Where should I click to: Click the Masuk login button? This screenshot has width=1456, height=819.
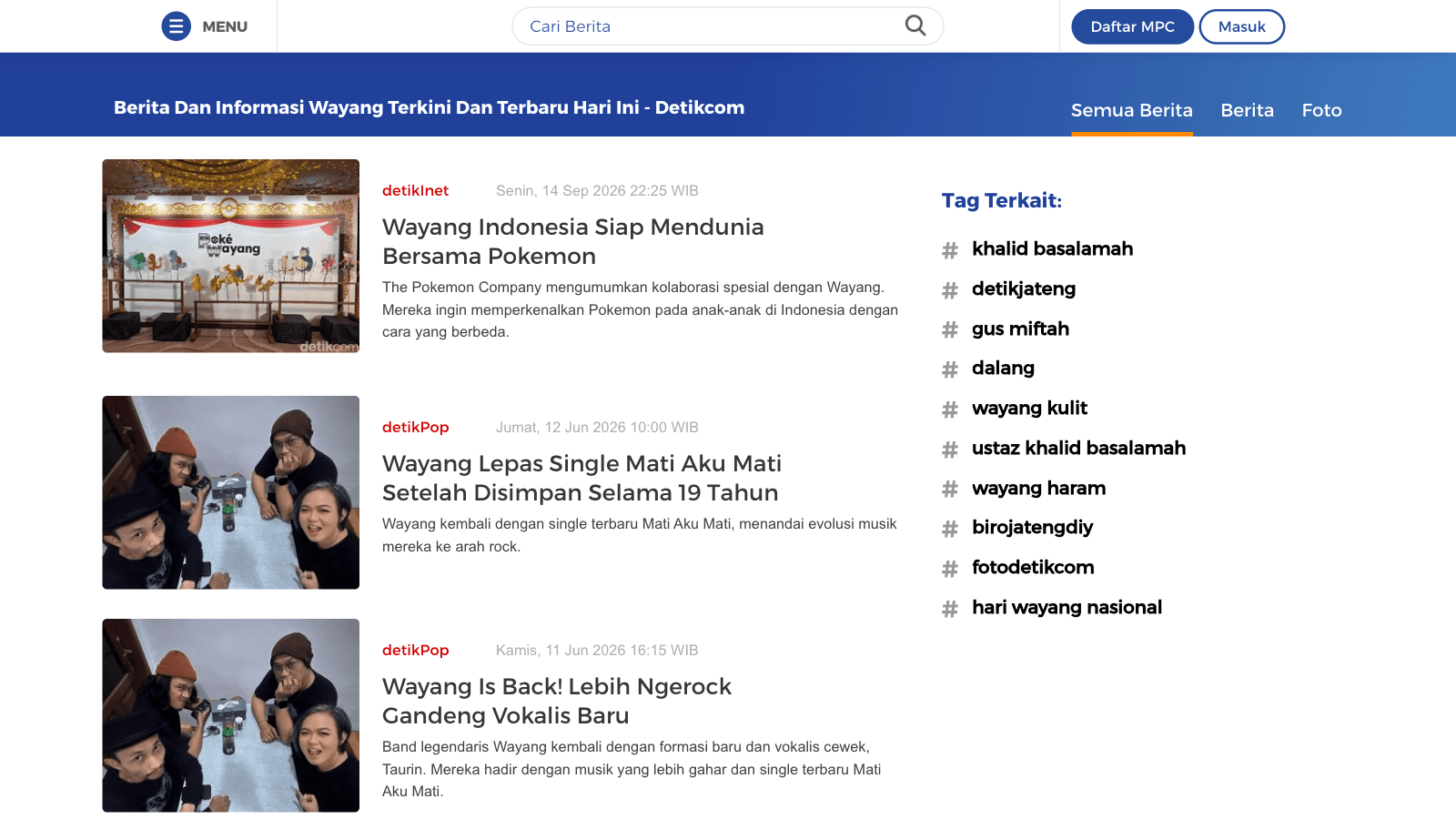[x=1241, y=26]
